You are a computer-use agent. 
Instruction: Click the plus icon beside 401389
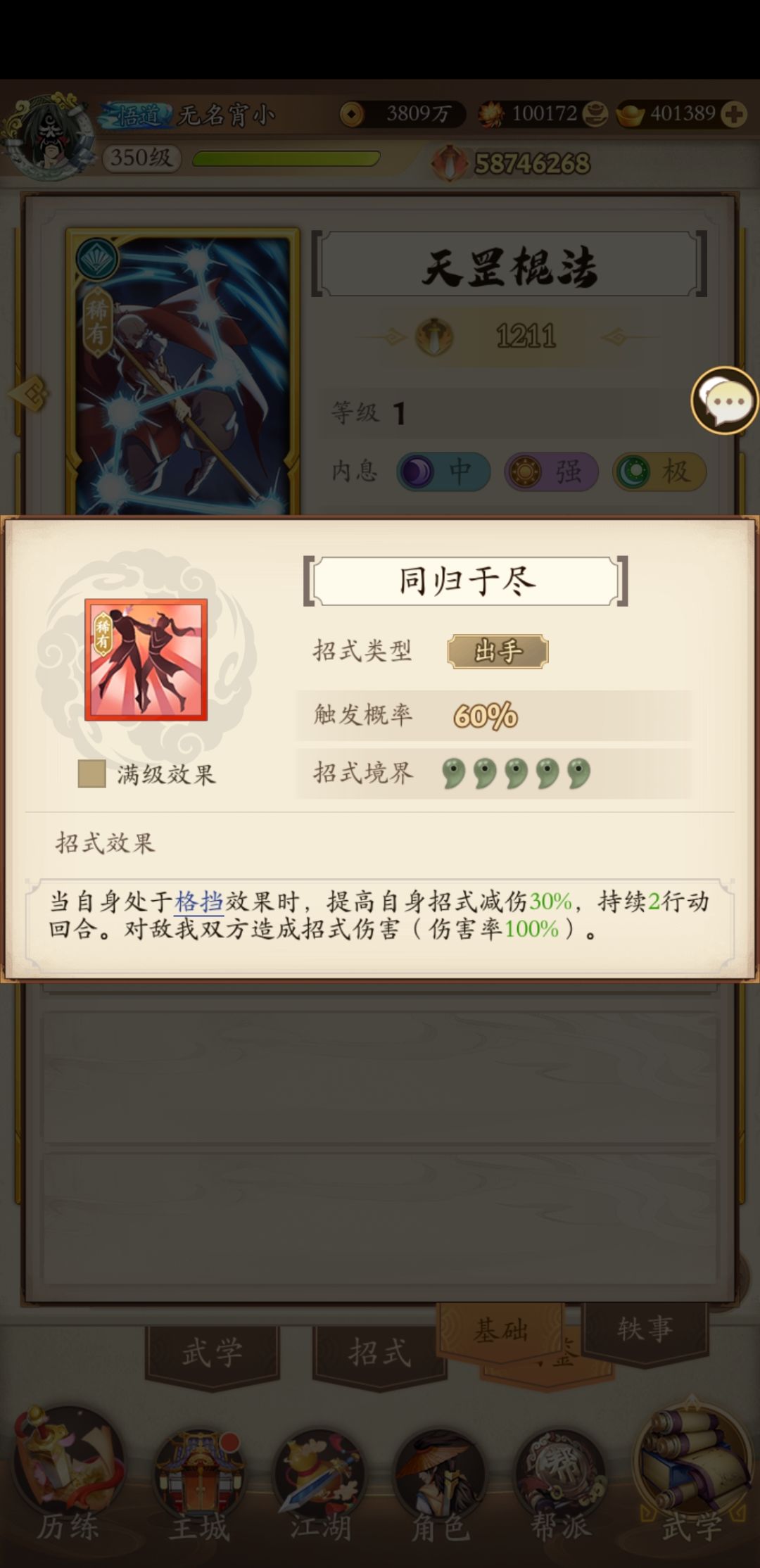pos(733,114)
